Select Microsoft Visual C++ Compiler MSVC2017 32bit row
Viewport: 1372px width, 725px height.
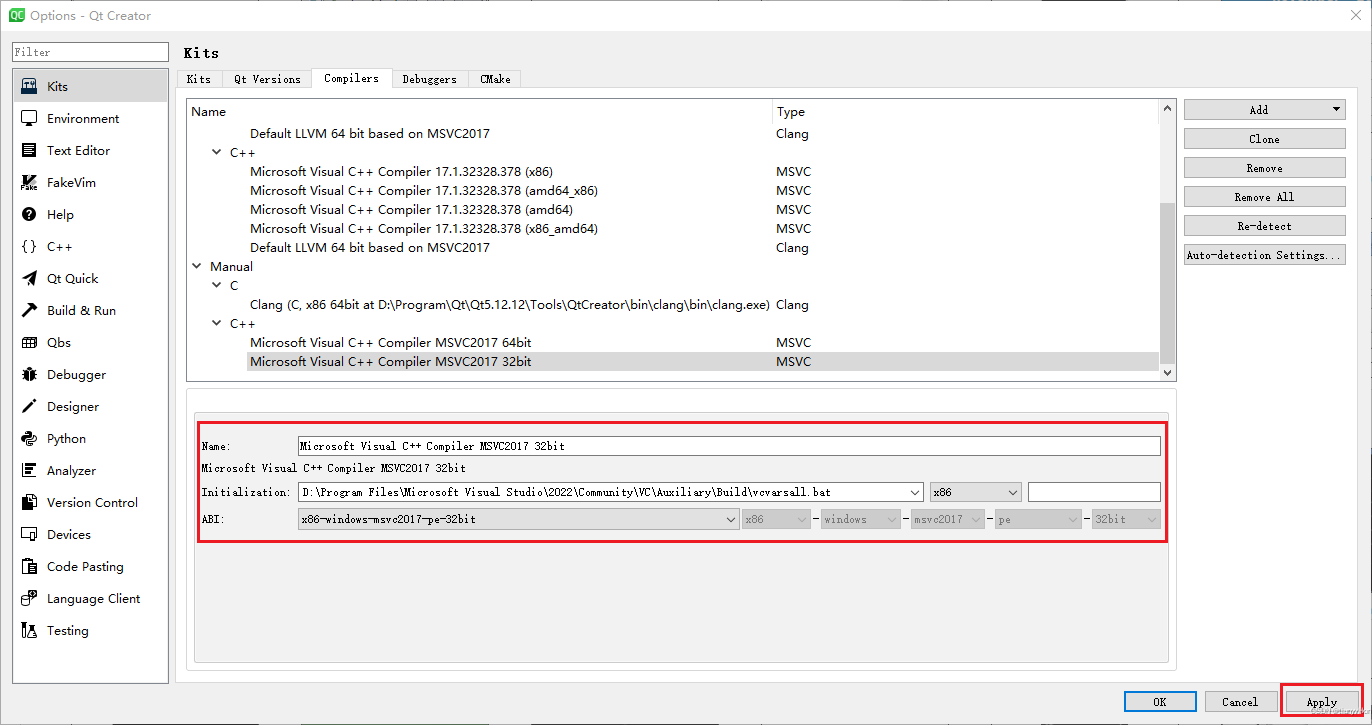point(702,362)
